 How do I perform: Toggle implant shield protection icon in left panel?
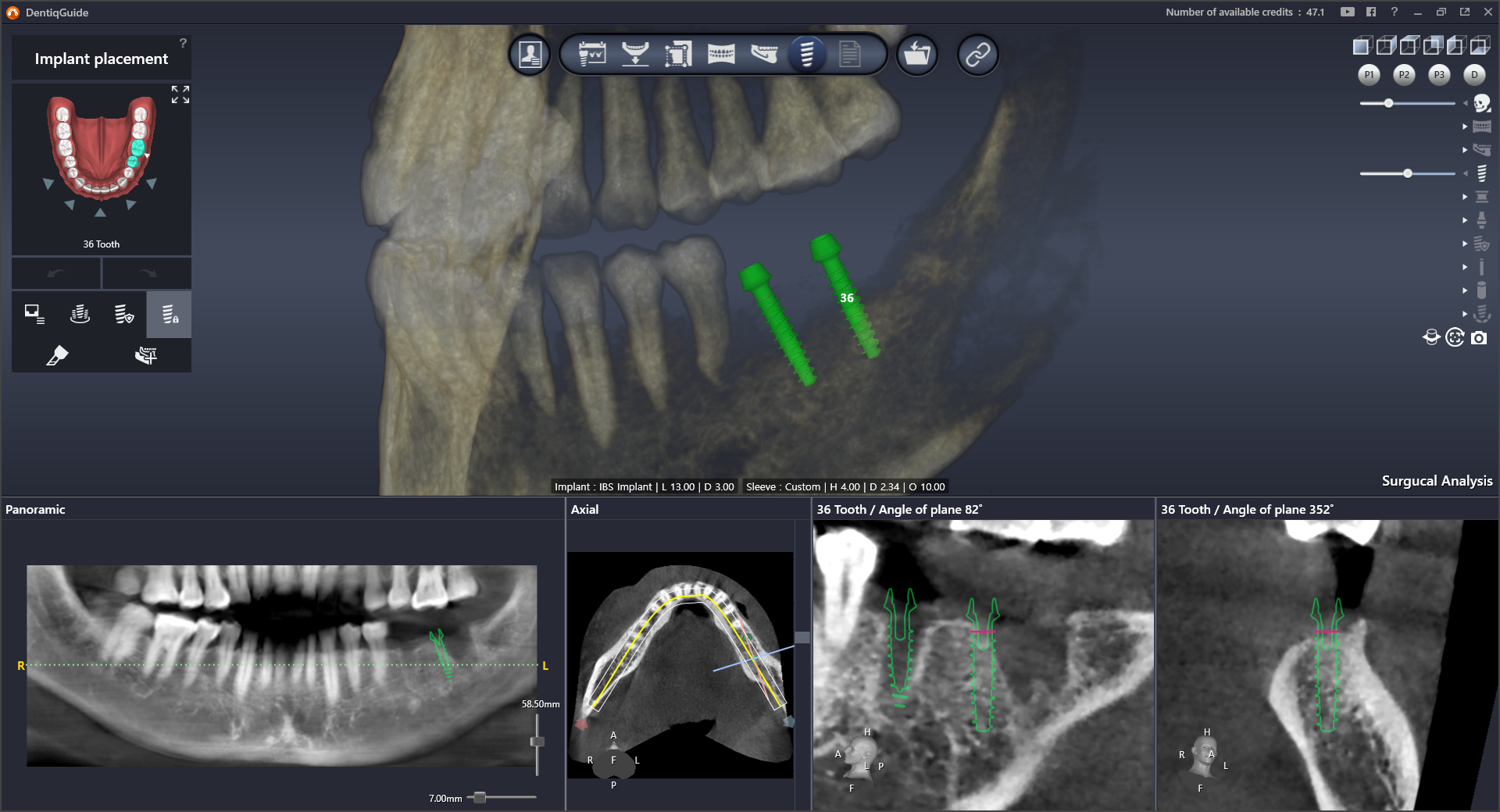123,314
